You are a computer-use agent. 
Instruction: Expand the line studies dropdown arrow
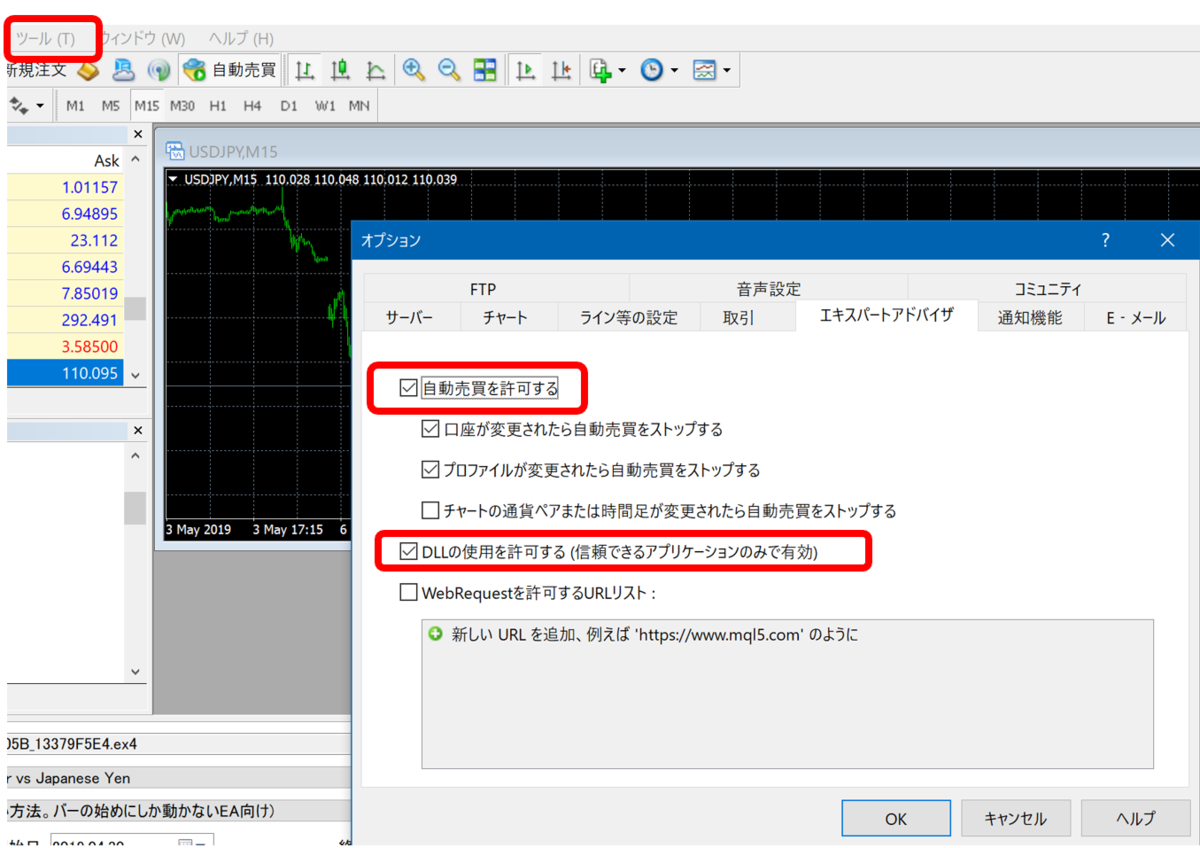[x=40, y=106]
